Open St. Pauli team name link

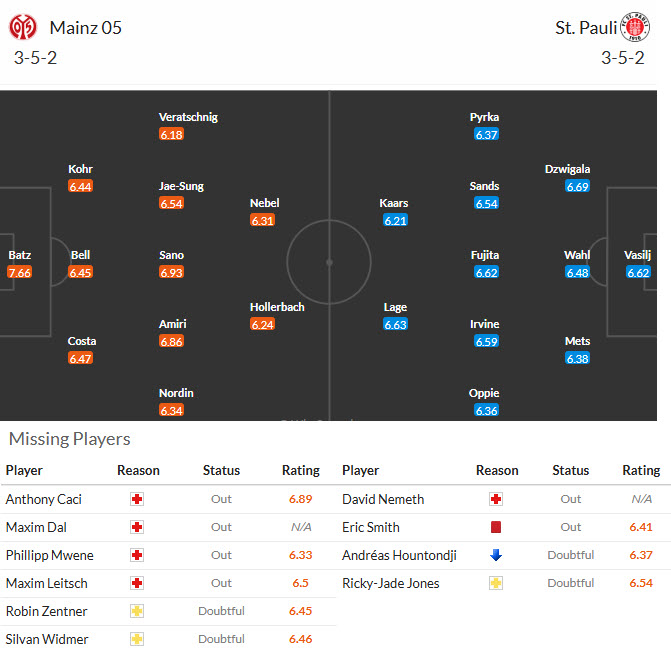[x=585, y=28]
